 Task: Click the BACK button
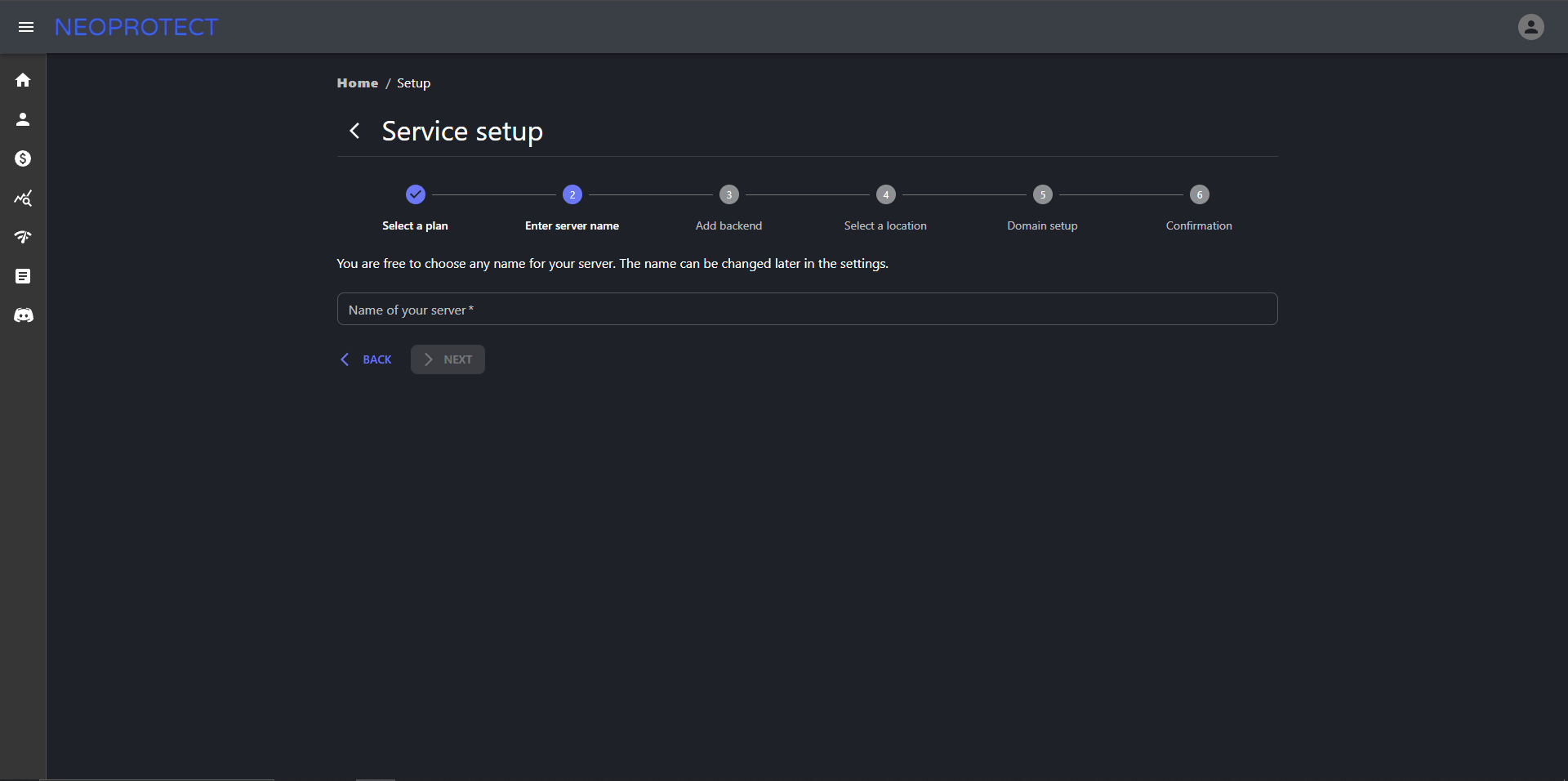[366, 359]
